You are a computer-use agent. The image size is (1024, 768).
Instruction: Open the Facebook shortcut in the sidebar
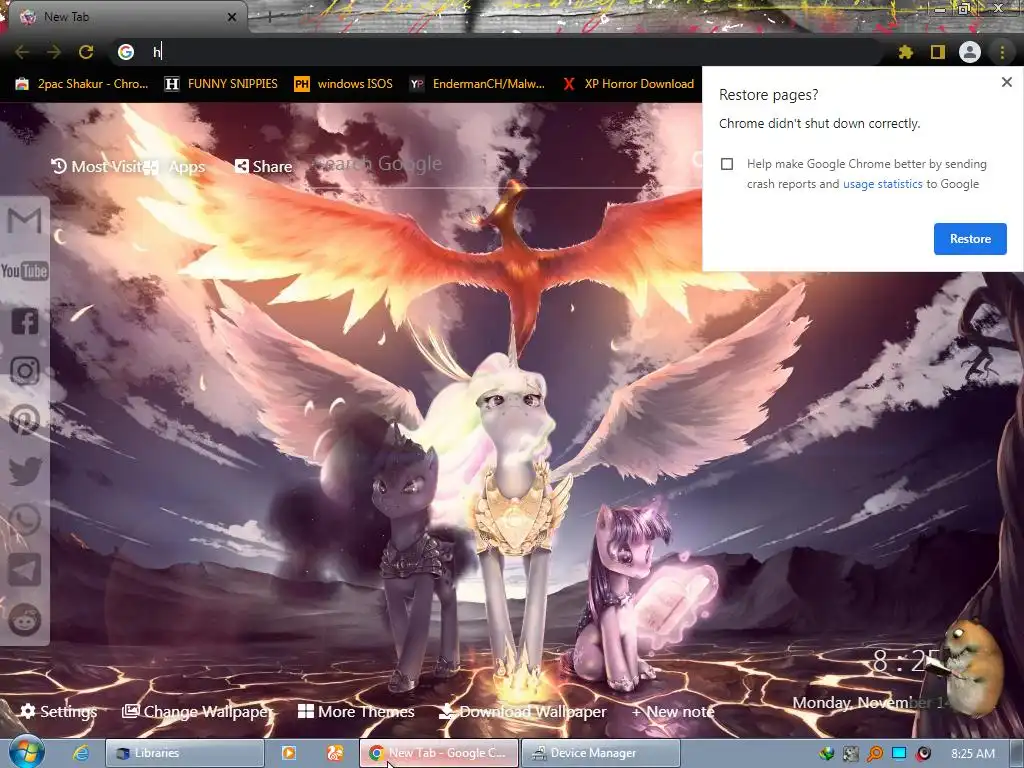pyautogui.click(x=24, y=321)
